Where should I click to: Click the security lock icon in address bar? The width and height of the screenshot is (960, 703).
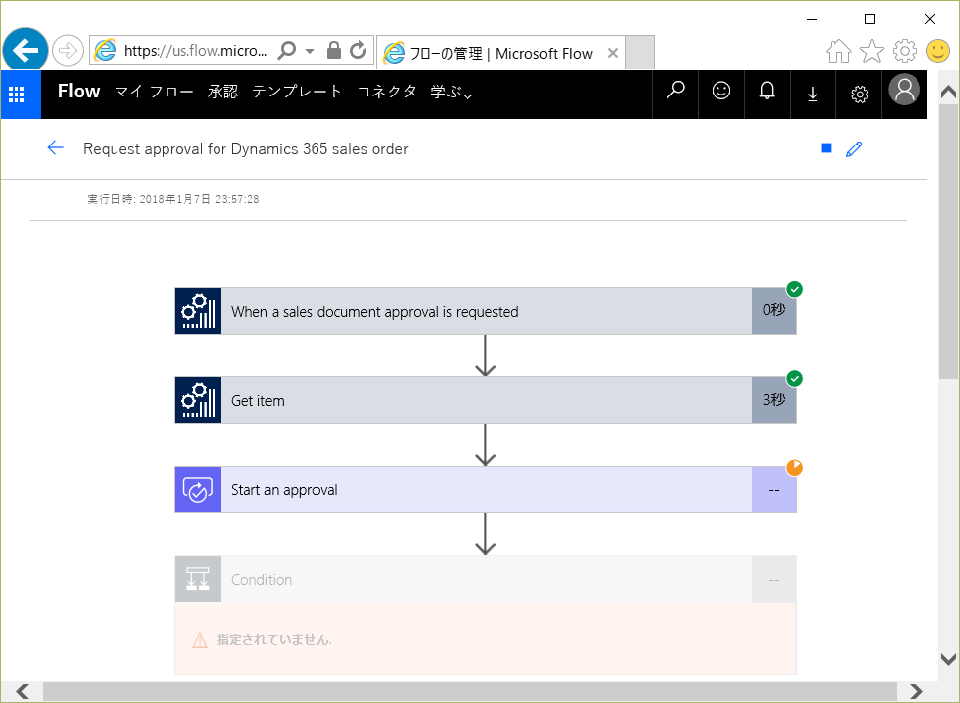point(334,50)
